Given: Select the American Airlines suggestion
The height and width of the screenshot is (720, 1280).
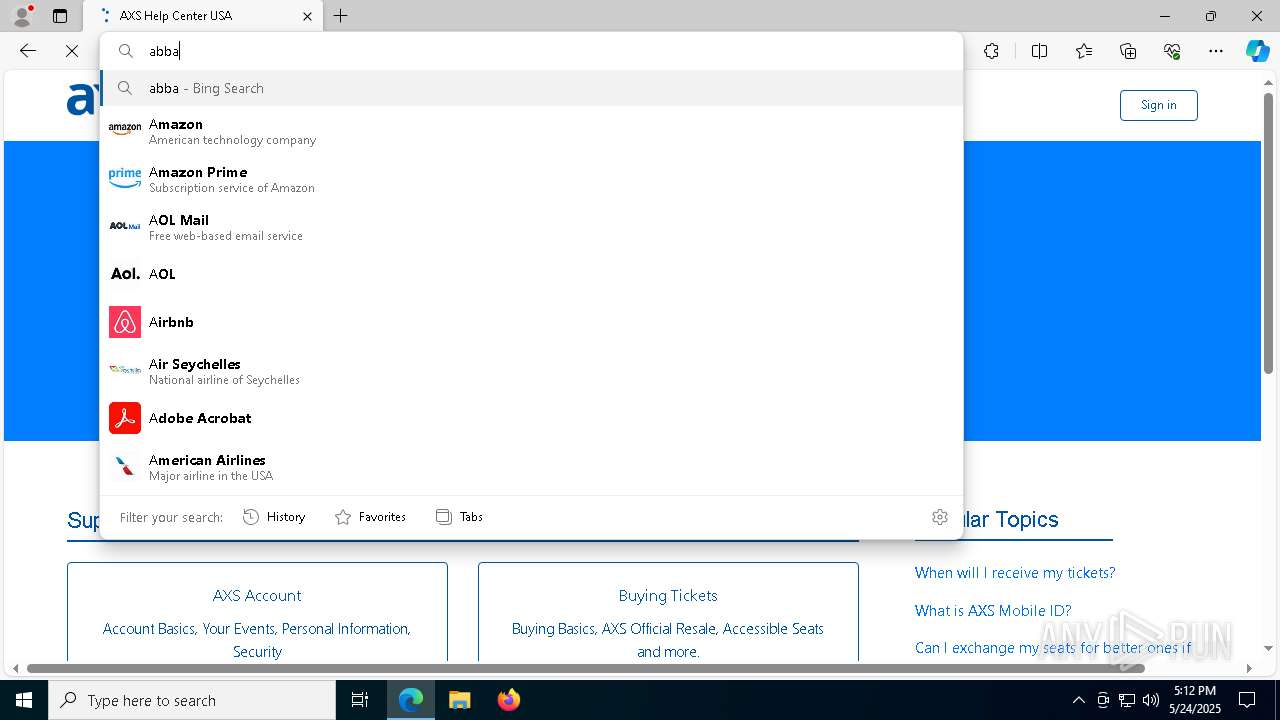Looking at the screenshot, I should (531, 467).
